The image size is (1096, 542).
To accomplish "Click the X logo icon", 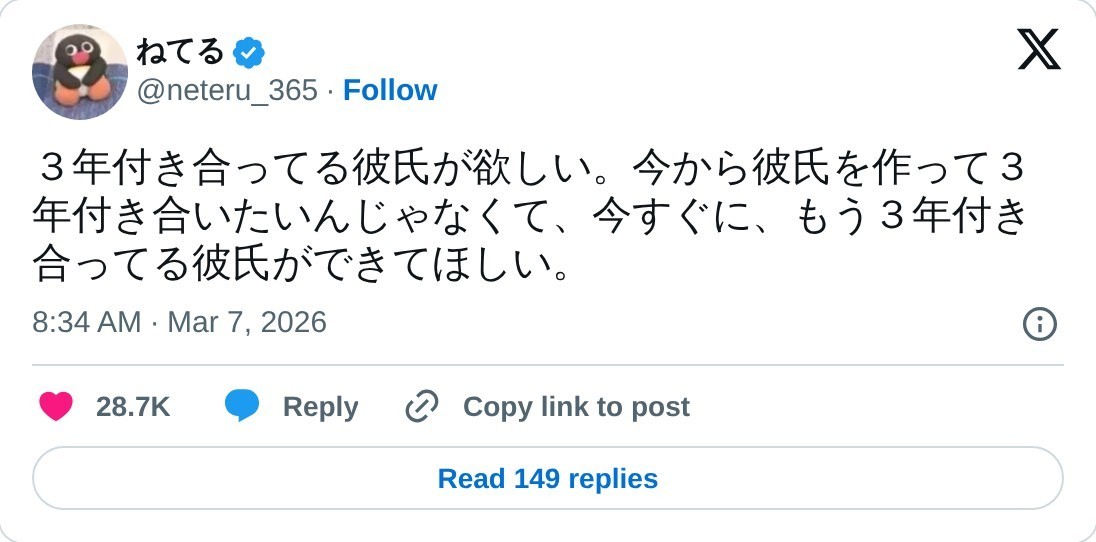I will (1039, 49).
